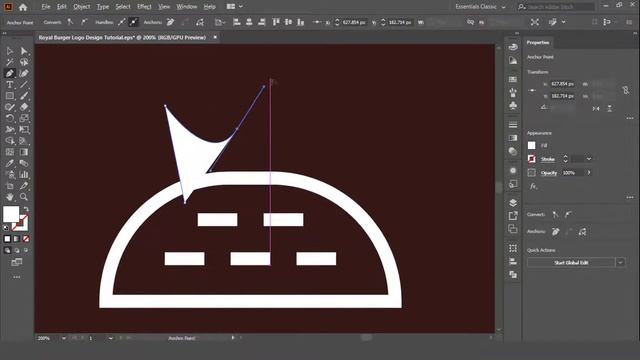Select the Shape Builder tool

(x=10, y=141)
